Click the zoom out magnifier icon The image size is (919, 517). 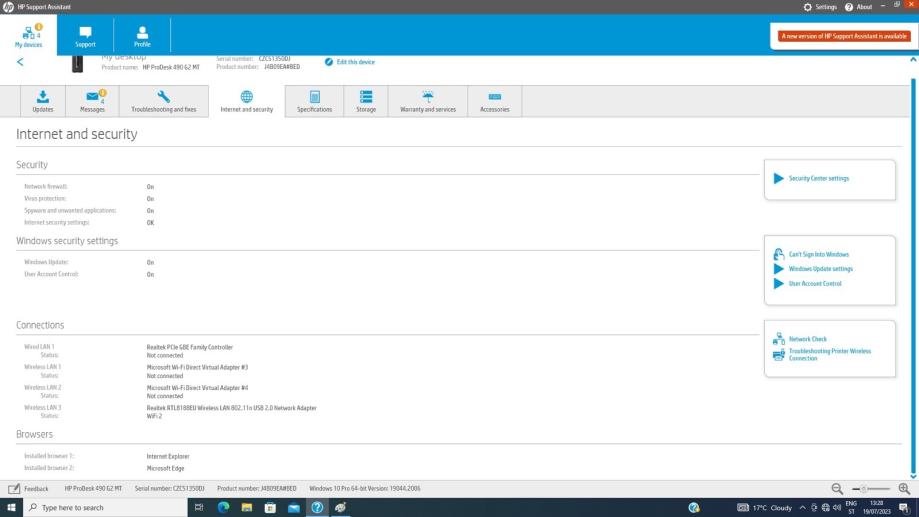(x=837, y=488)
